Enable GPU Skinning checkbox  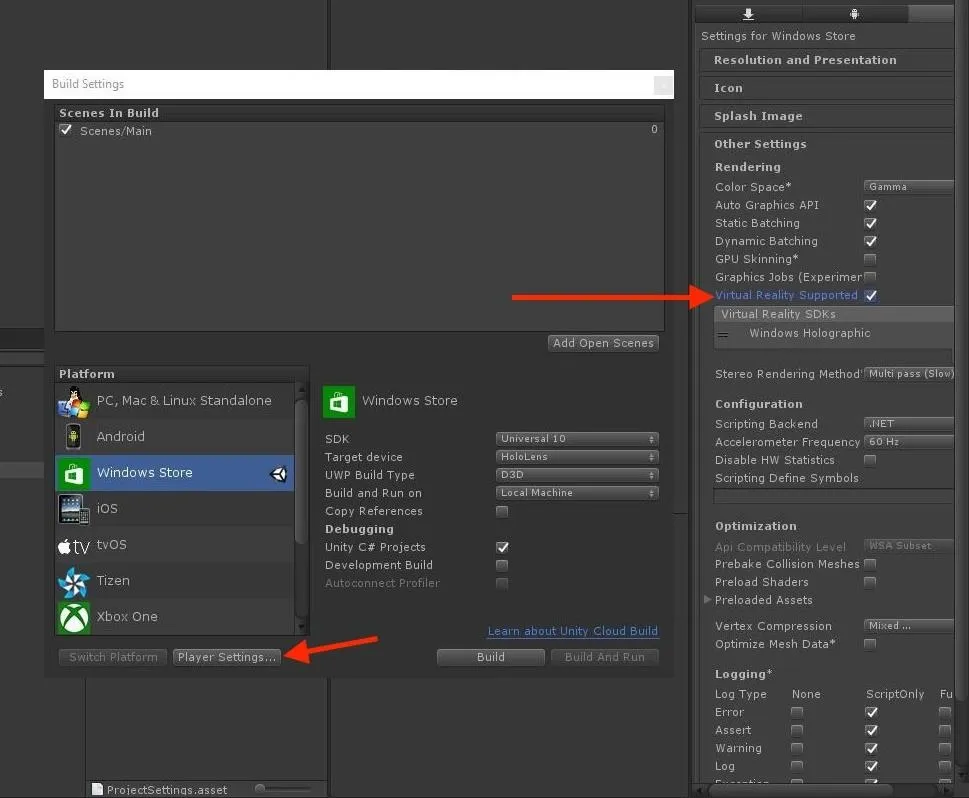(x=870, y=258)
